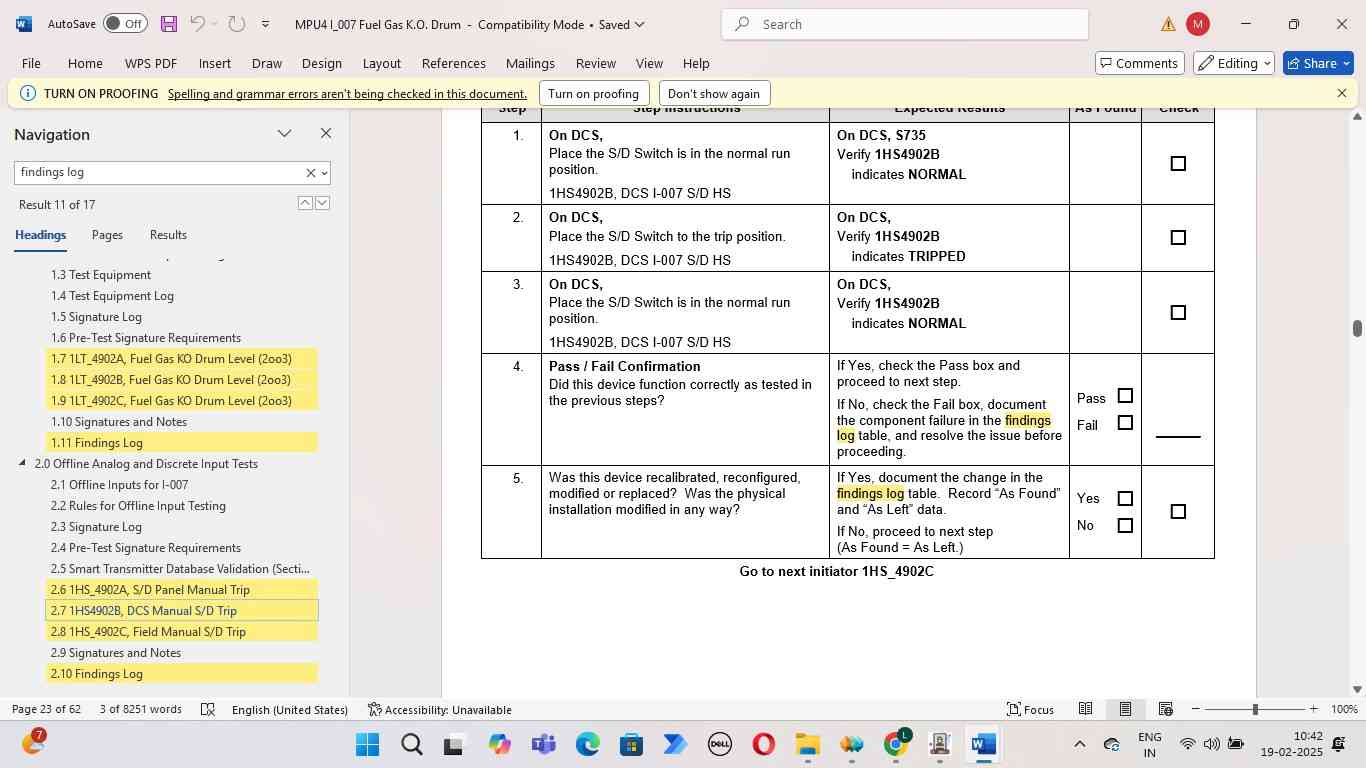This screenshot has width=1366, height=768.
Task: Switch to Pages tab in Navigation
Action: click(x=107, y=235)
